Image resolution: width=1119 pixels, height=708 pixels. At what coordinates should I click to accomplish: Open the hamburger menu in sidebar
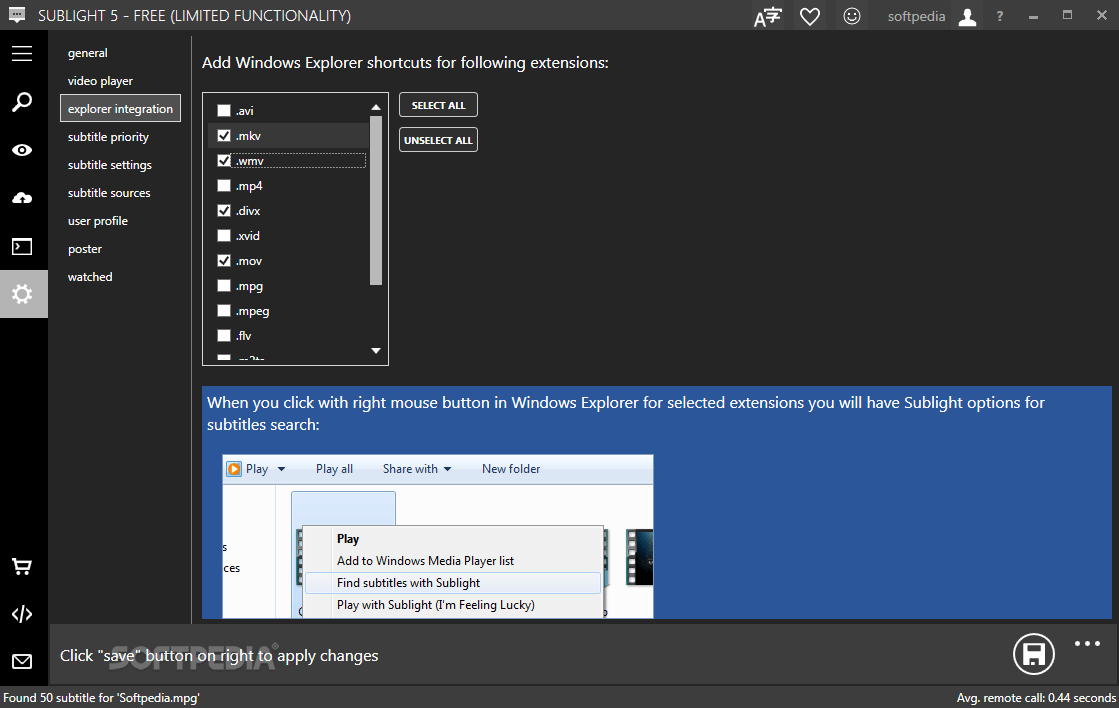22,54
